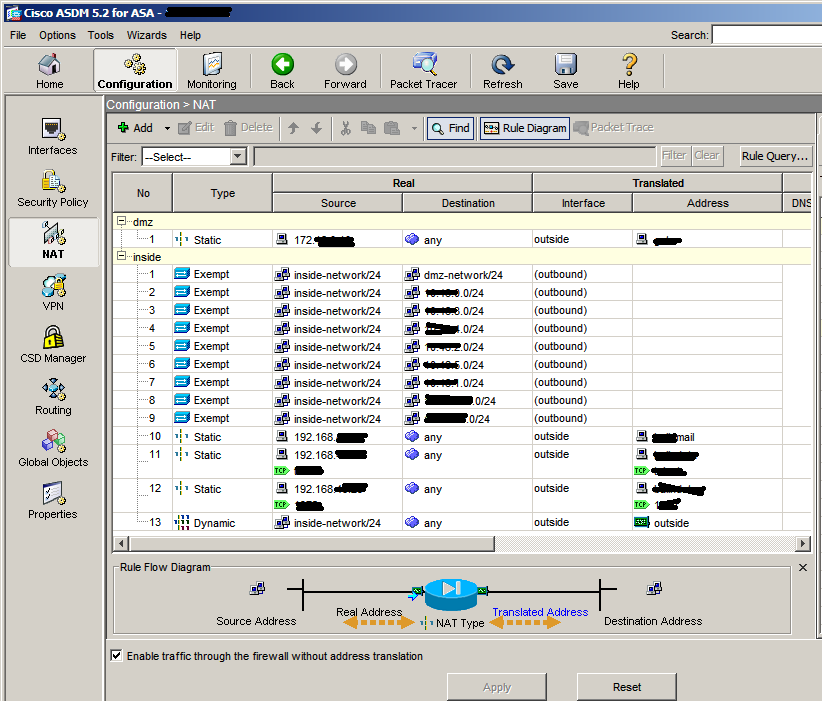Collapse the dmz rule group
Image resolution: width=822 pixels, height=701 pixels.
(122, 221)
